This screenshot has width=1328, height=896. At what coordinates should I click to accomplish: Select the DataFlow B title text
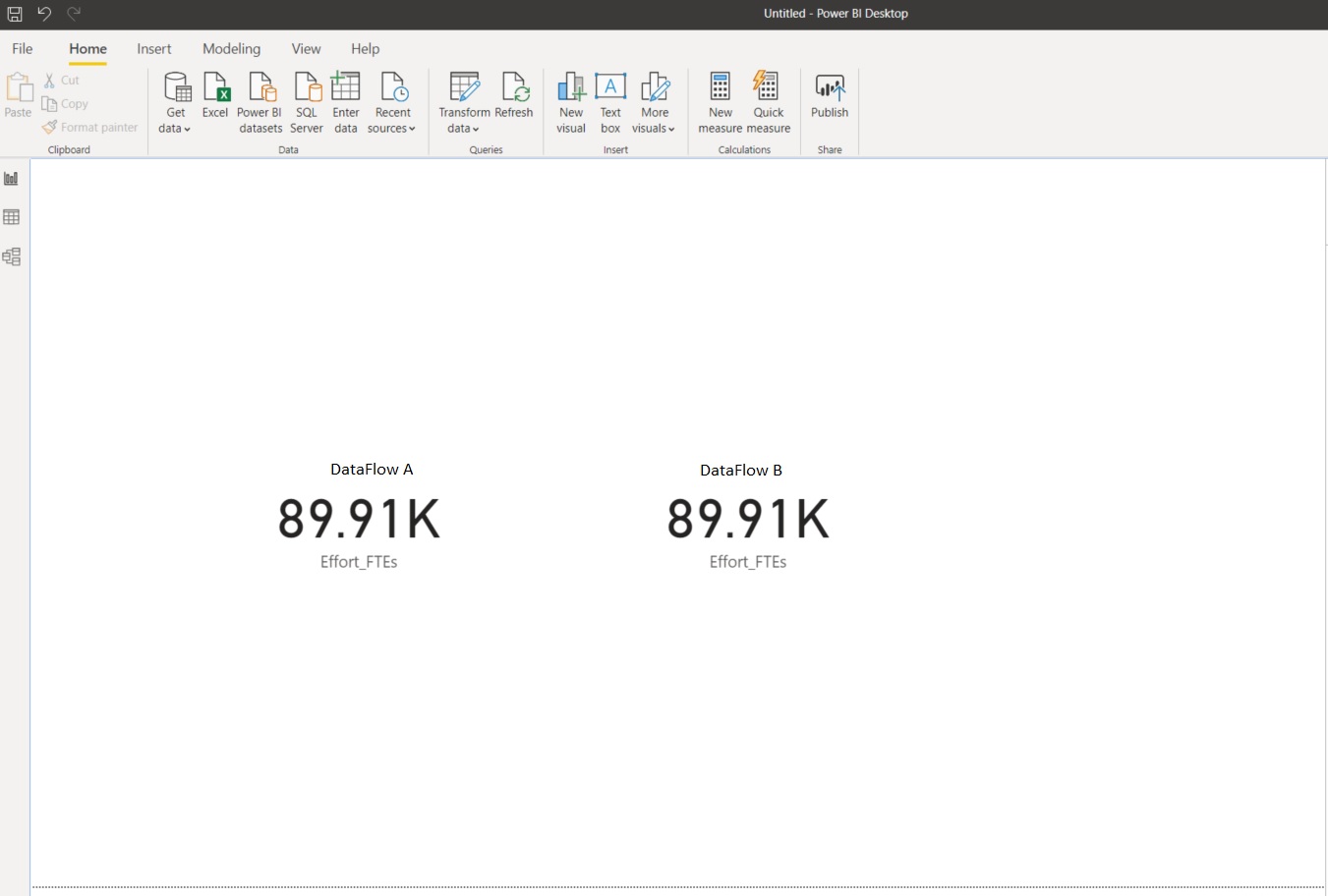(x=741, y=471)
